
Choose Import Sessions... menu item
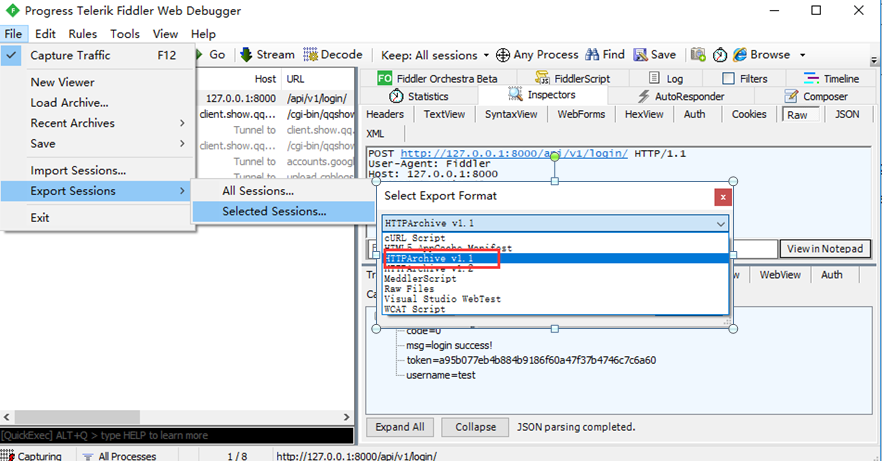[x=98, y=171]
